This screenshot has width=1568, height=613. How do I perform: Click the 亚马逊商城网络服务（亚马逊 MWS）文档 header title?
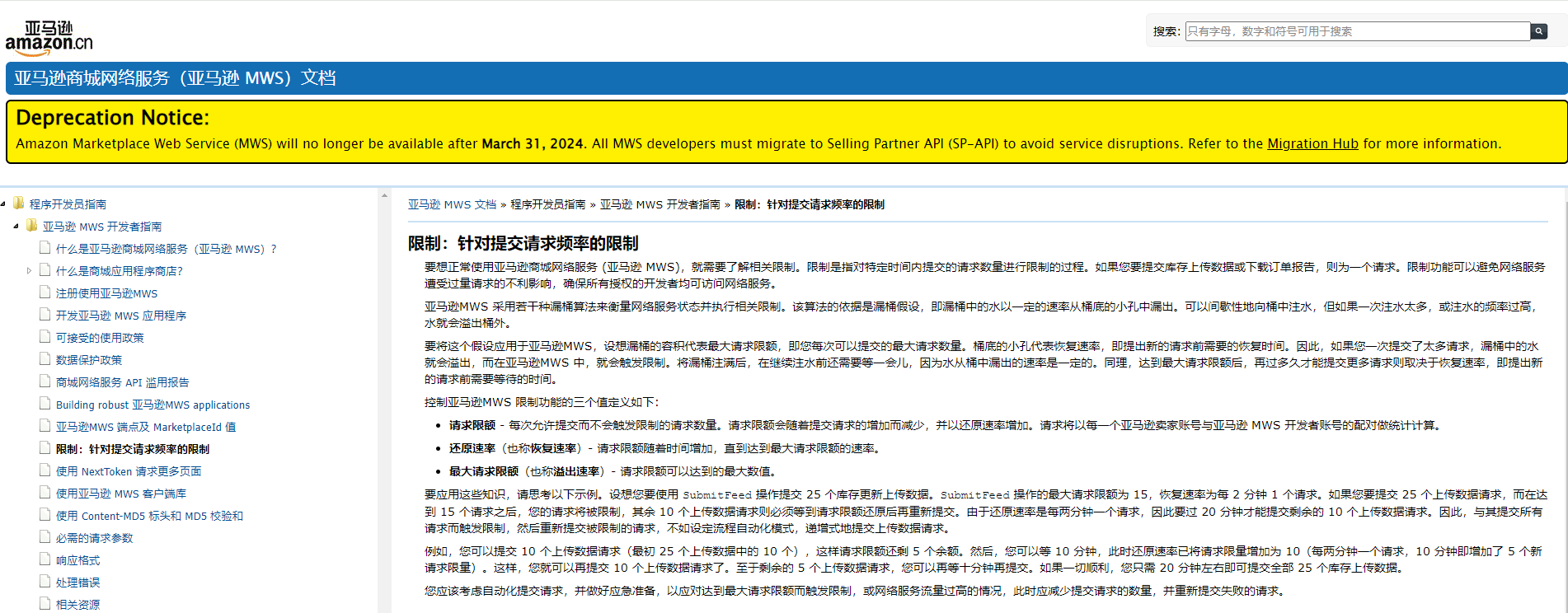point(175,78)
